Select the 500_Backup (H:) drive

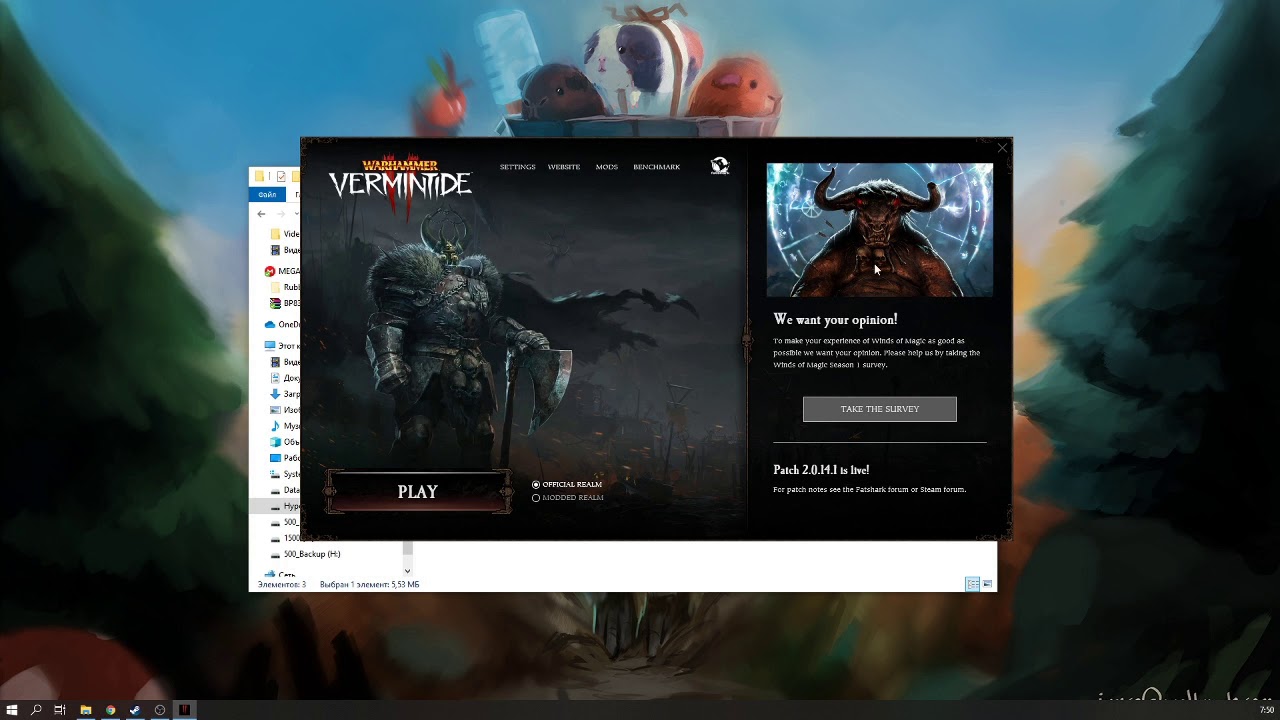[x=305, y=554]
